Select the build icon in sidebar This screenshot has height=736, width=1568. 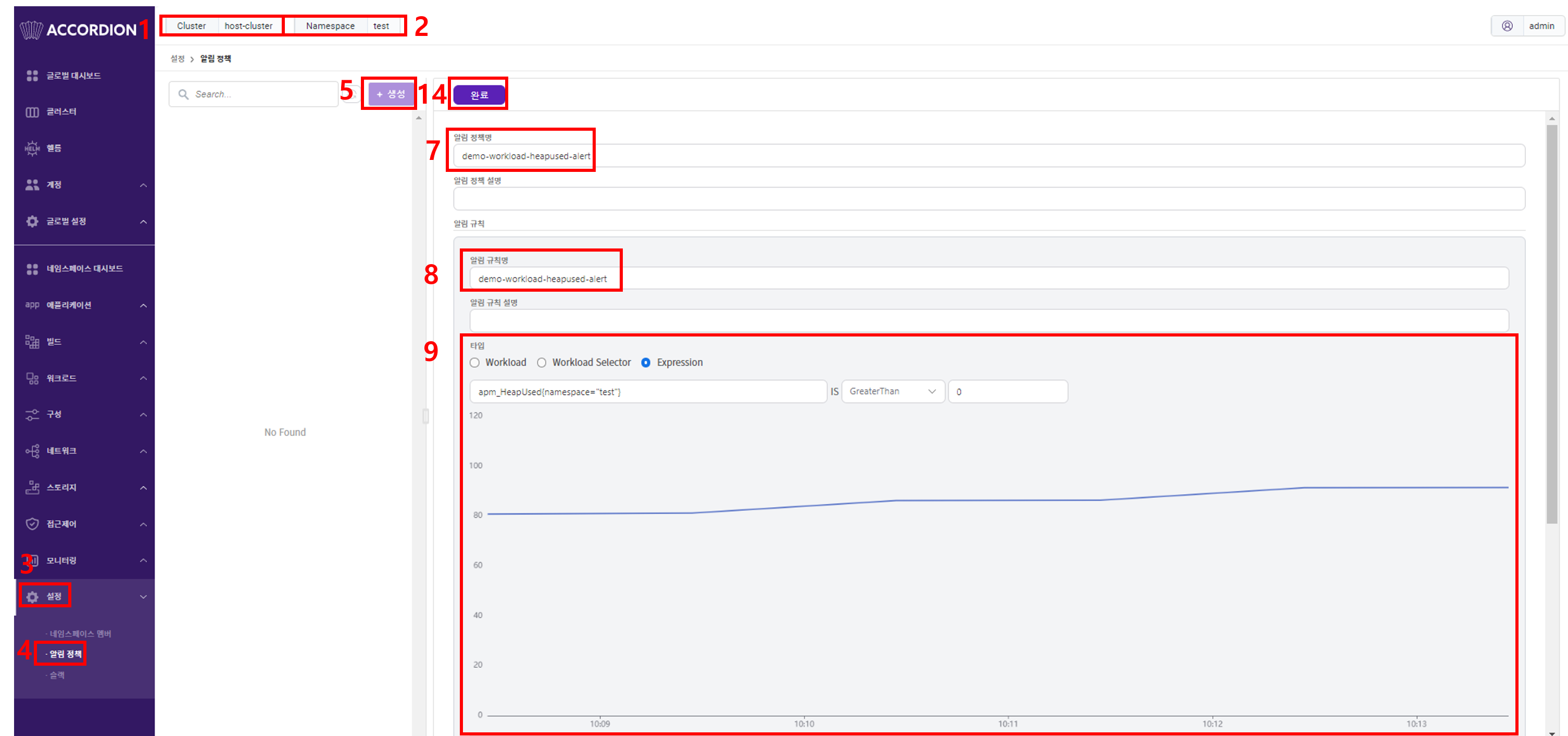(x=32, y=342)
